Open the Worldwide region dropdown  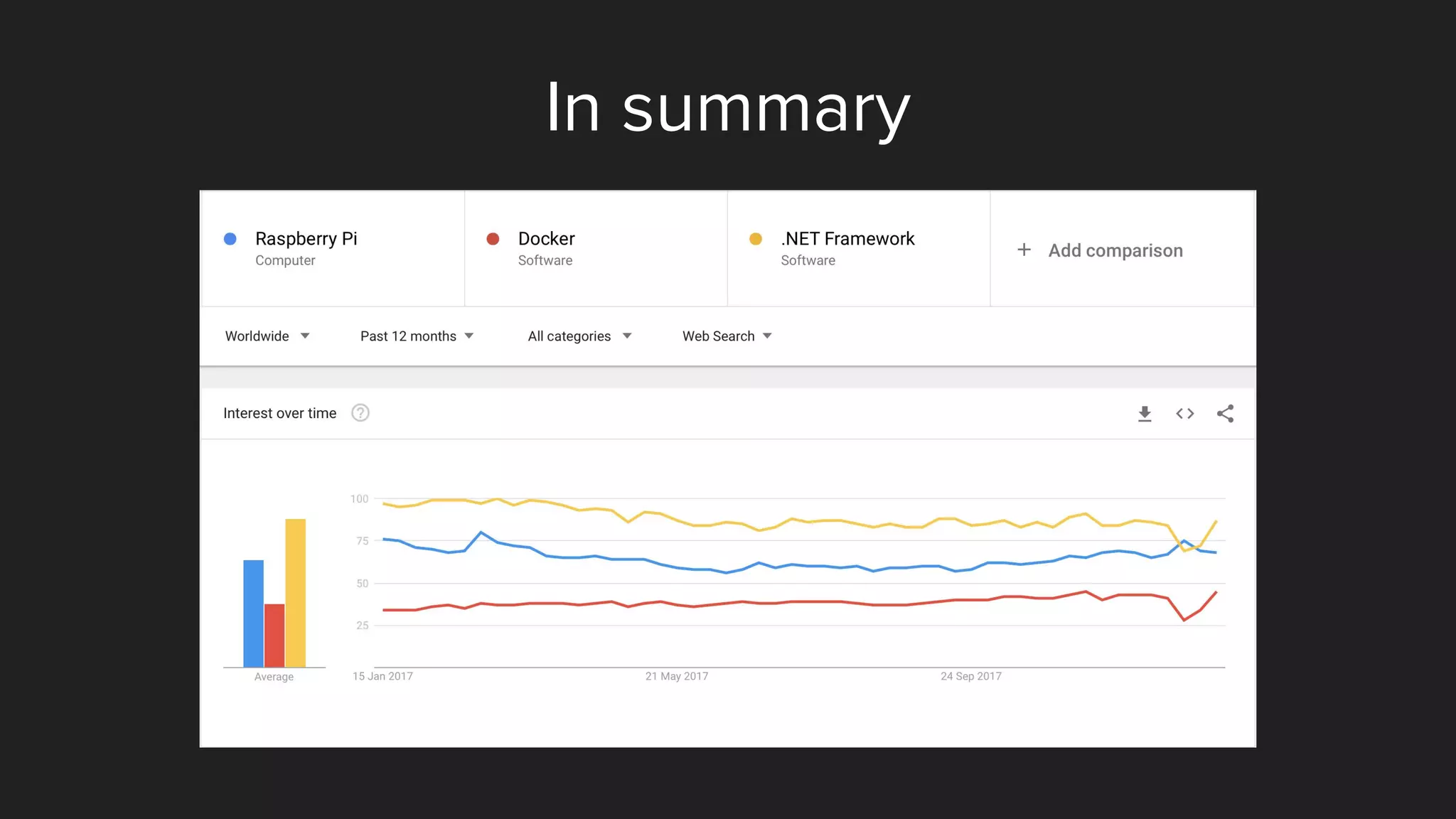267,336
